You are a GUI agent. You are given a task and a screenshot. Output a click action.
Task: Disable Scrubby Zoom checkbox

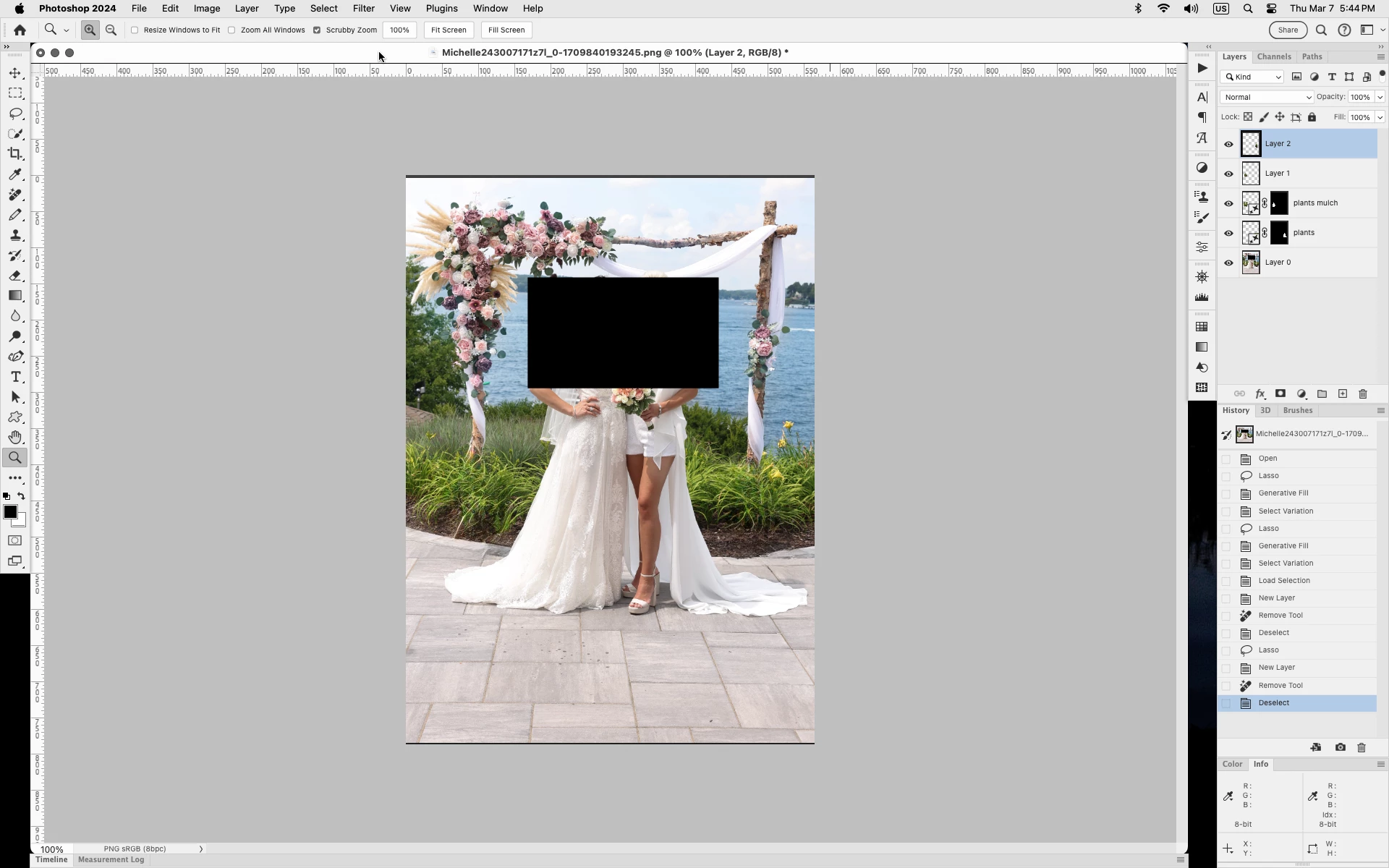[317, 30]
